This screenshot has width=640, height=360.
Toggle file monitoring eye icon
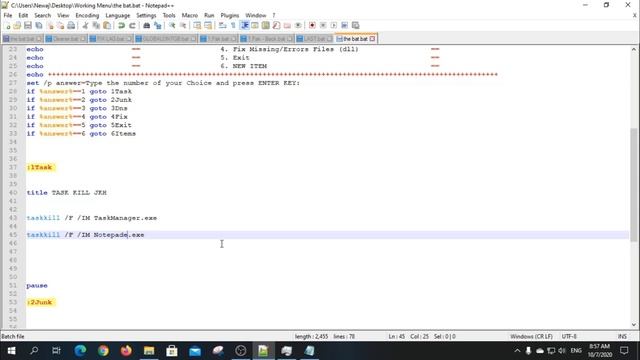click(x=298, y=25)
